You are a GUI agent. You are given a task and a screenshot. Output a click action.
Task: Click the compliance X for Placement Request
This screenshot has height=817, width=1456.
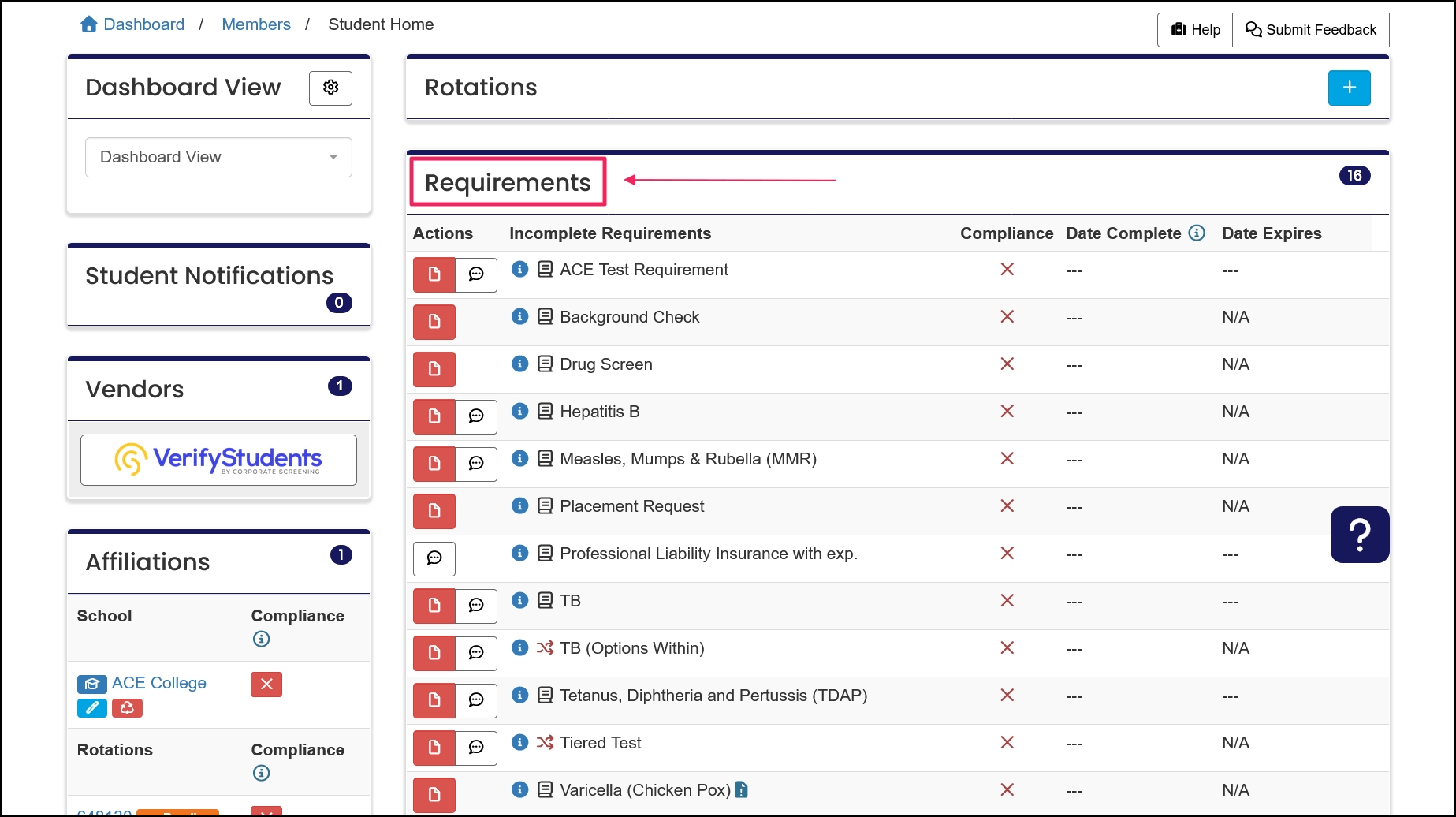[1007, 505]
